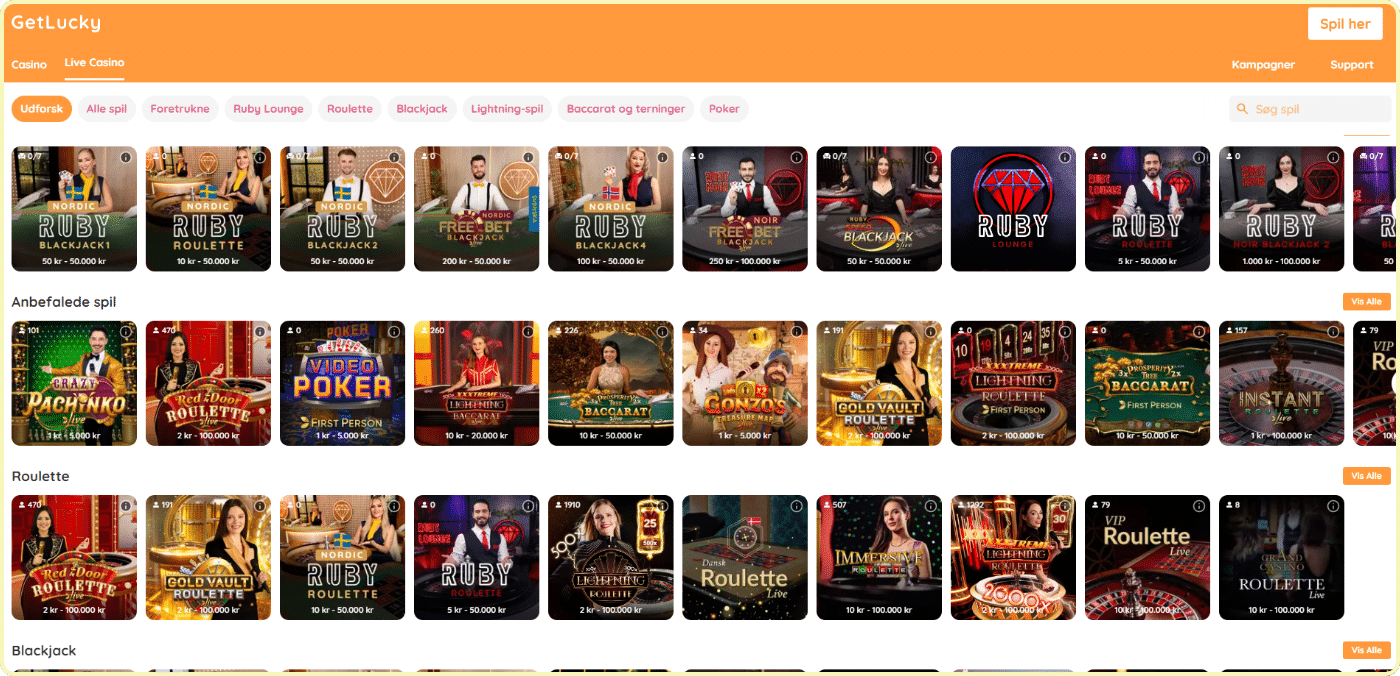
Task: Filter by Lightning-spil
Action: pyautogui.click(x=507, y=109)
